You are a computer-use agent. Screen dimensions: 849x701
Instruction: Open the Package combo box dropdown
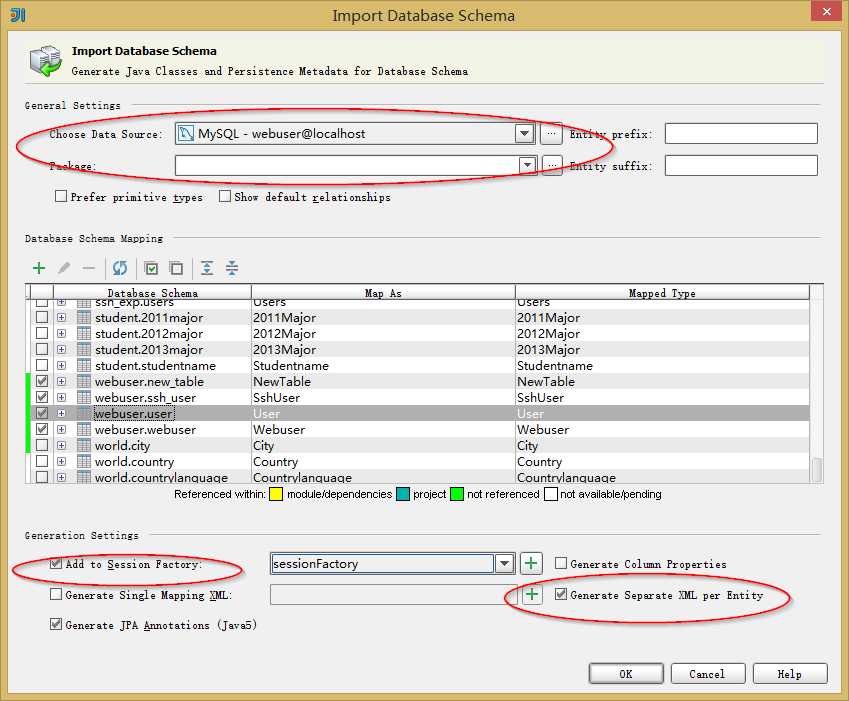click(x=527, y=165)
